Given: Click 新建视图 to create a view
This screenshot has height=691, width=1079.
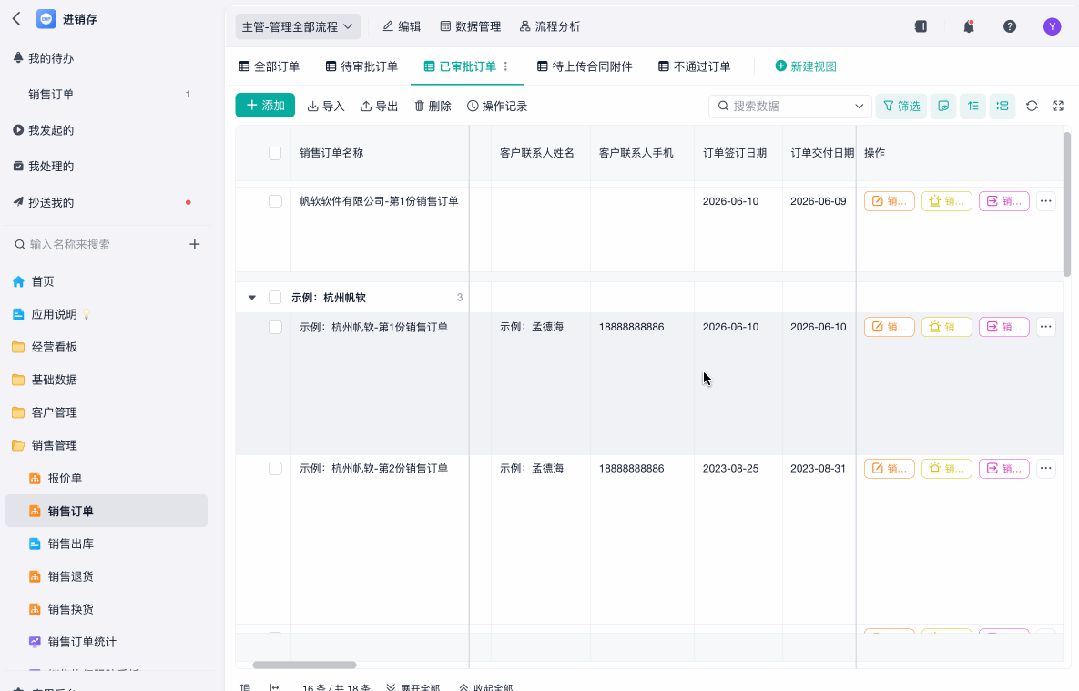Looking at the screenshot, I should pos(806,67).
